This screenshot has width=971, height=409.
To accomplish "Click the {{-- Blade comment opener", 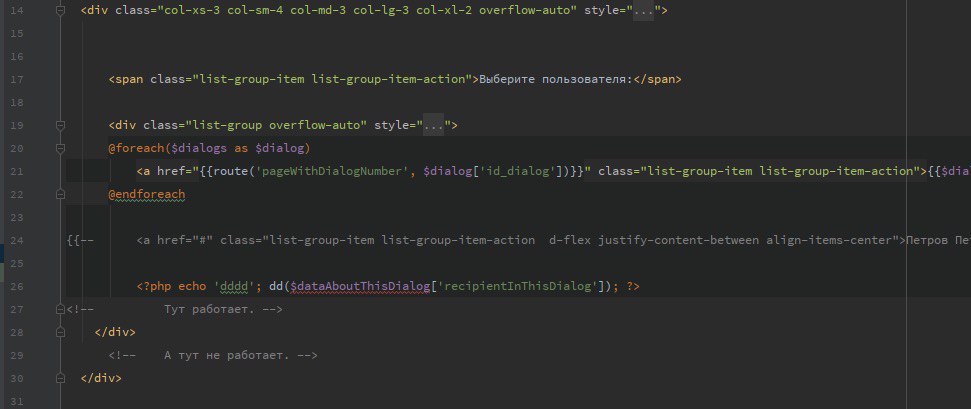I will coord(80,240).
